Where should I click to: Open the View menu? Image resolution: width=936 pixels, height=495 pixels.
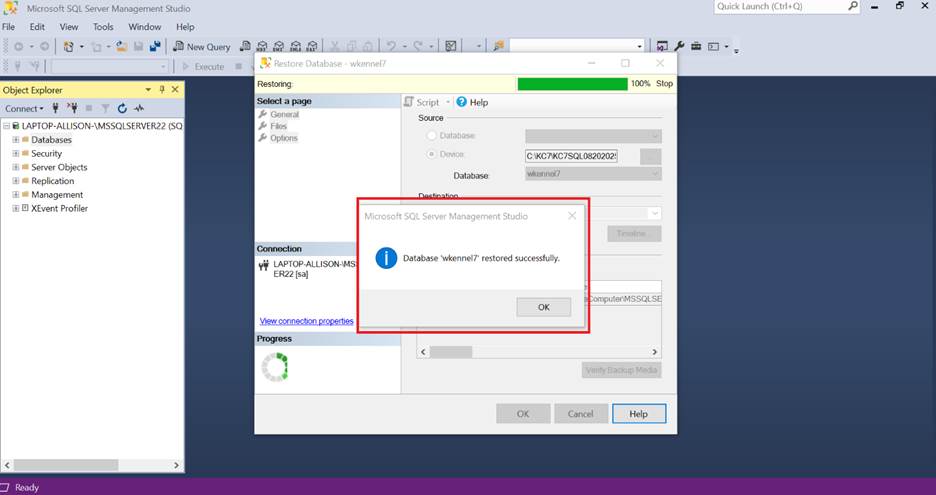(x=69, y=27)
